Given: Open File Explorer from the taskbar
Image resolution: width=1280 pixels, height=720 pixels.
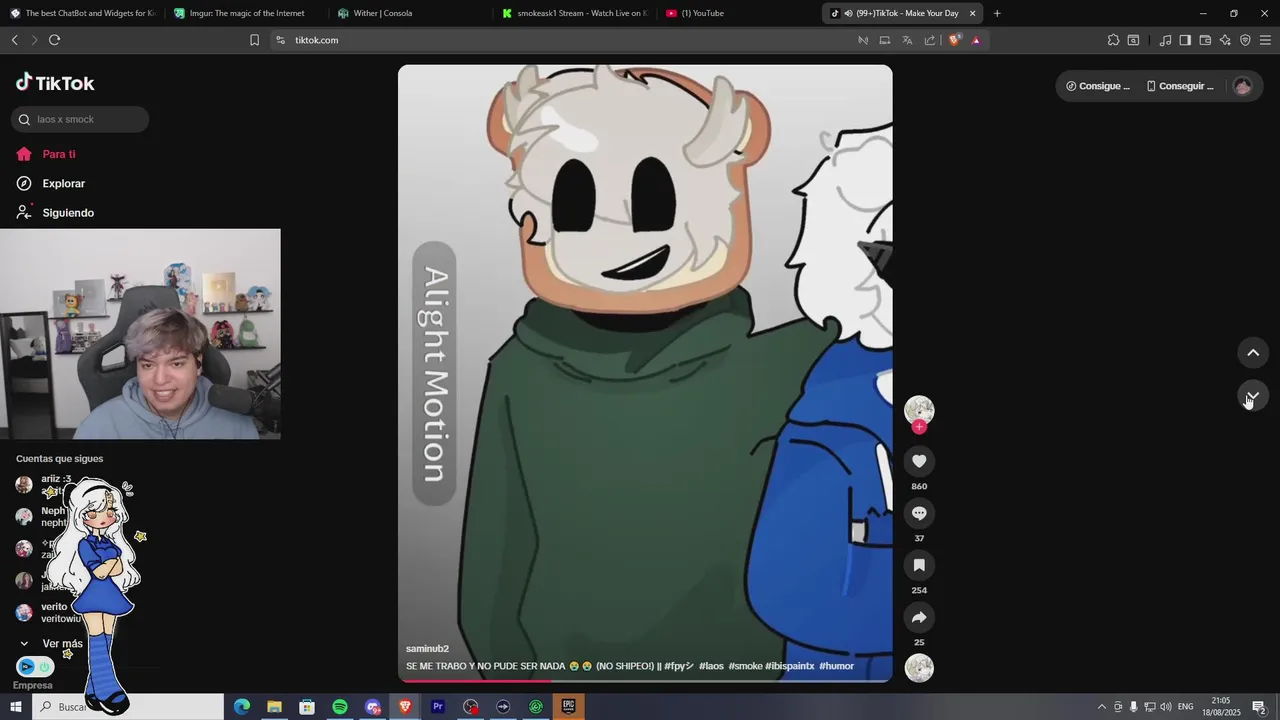Looking at the screenshot, I should point(274,707).
